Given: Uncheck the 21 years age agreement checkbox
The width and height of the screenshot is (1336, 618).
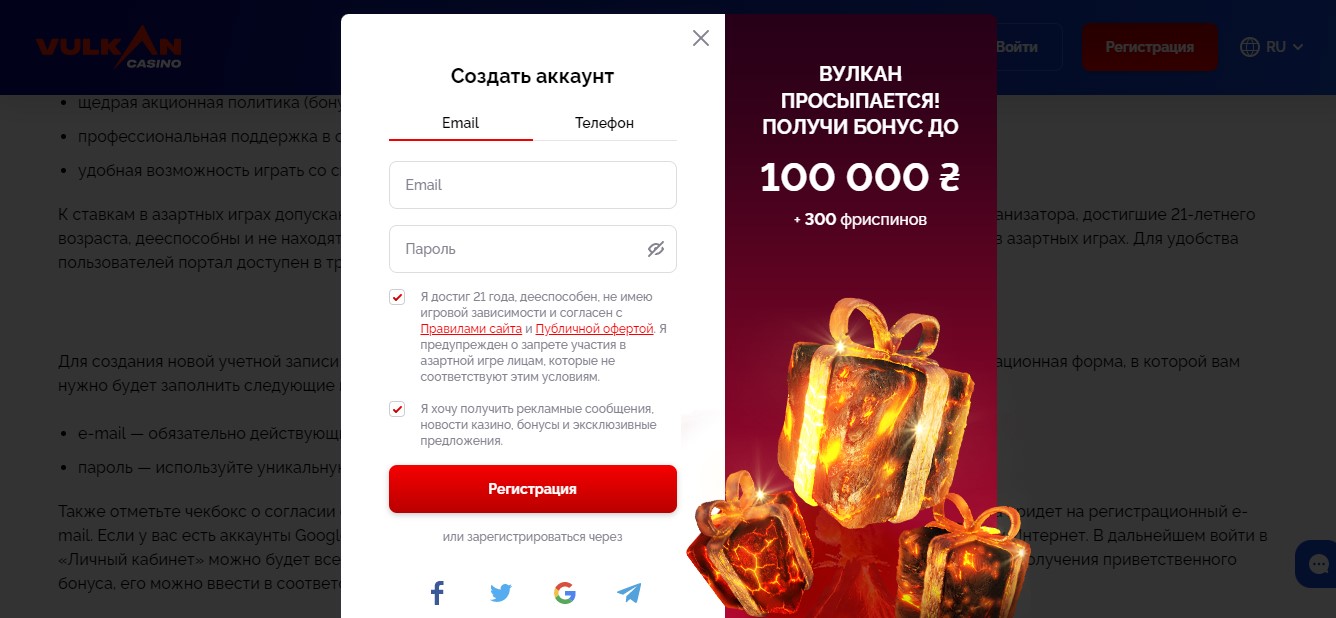Looking at the screenshot, I should (x=397, y=297).
